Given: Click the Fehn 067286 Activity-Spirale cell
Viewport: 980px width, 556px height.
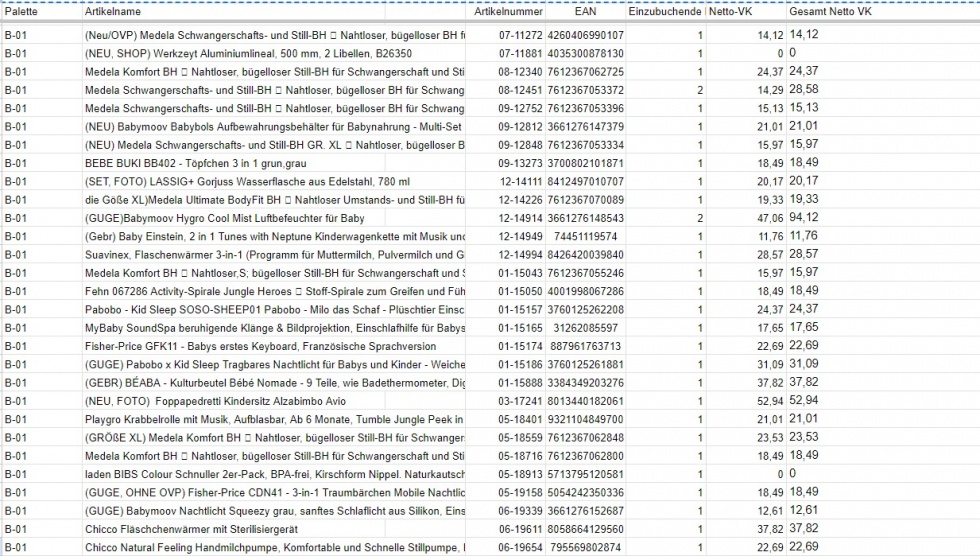Looking at the screenshot, I should [275, 291].
